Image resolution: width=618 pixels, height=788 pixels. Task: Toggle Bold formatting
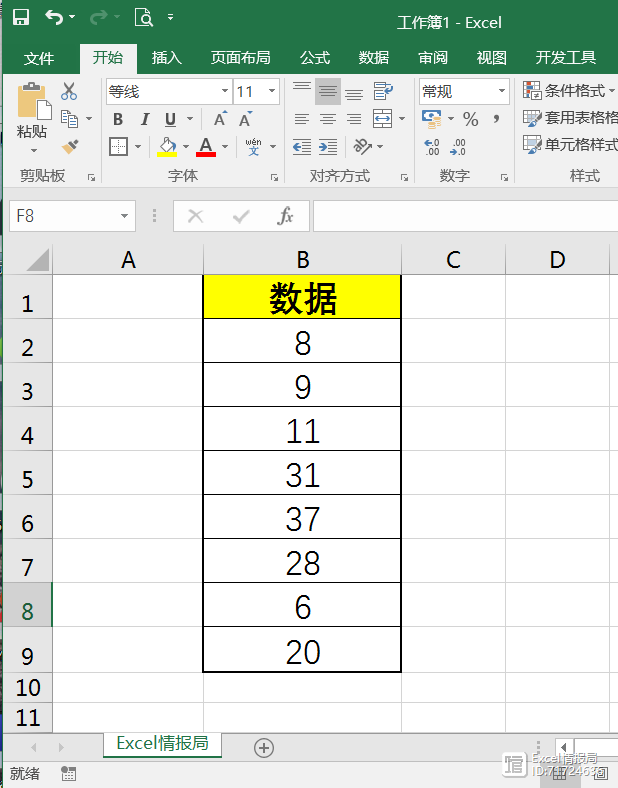click(x=118, y=119)
